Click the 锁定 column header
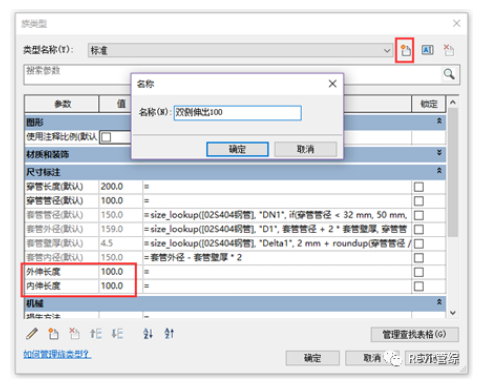This screenshot has width=495, height=389. coord(429,104)
